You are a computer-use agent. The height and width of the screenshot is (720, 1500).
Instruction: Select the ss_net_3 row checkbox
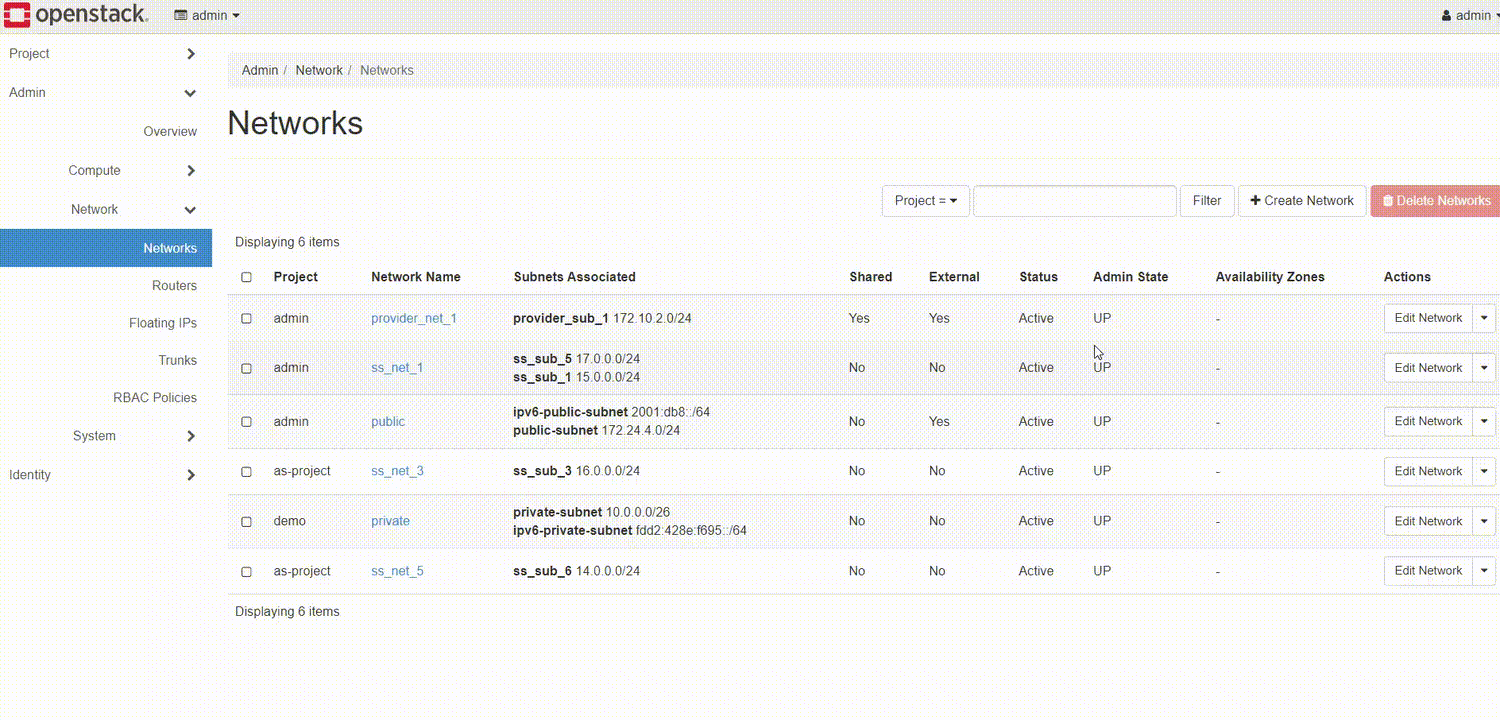(x=247, y=471)
